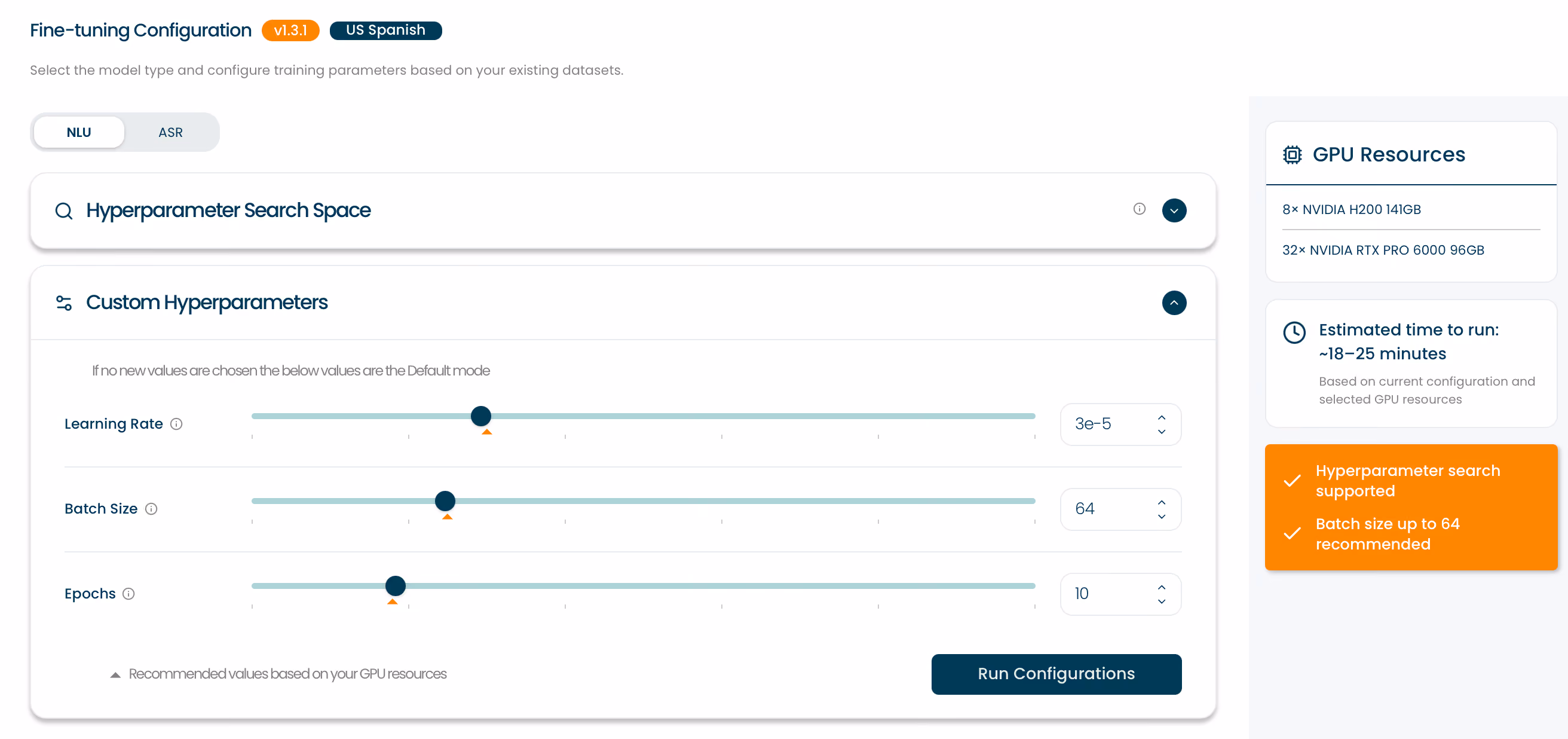
Task: Increase the Epochs with up arrow
Action: coord(1161,587)
